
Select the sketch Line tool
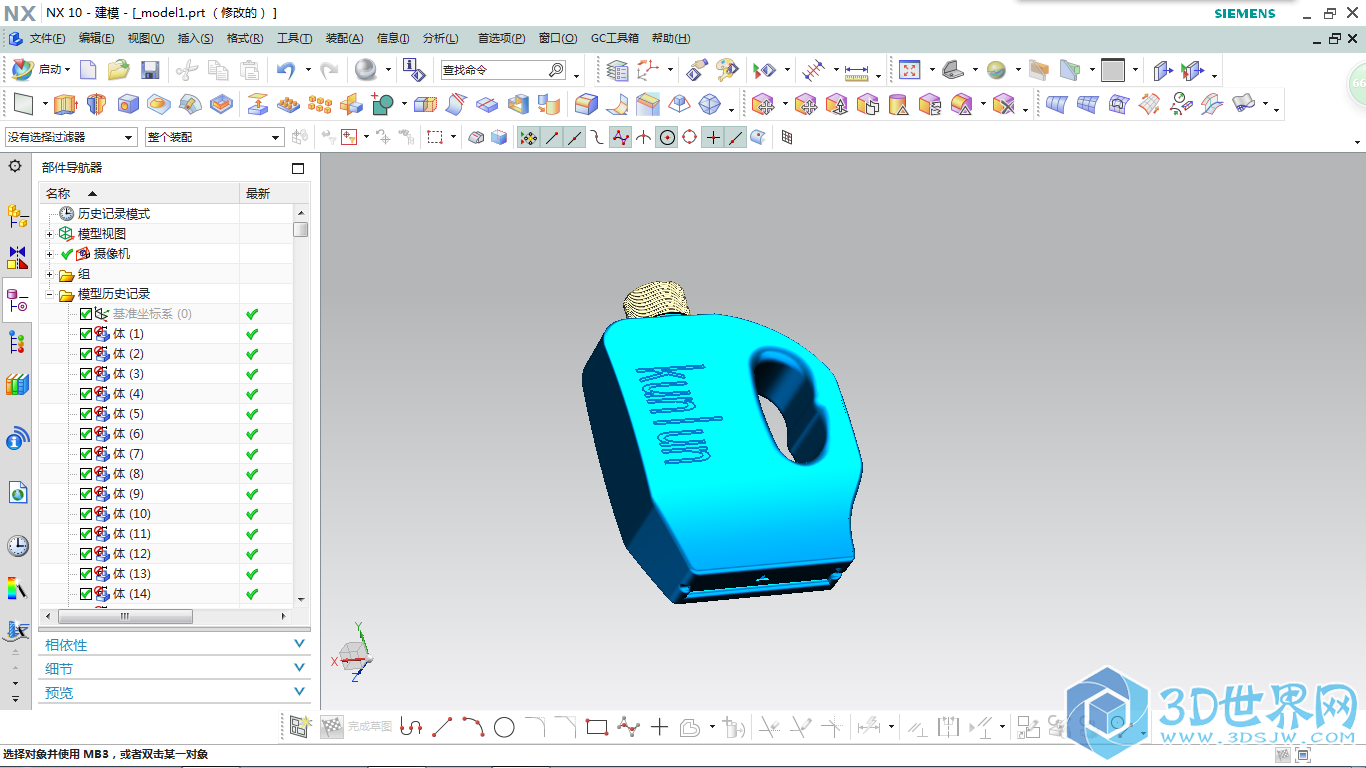442,727
